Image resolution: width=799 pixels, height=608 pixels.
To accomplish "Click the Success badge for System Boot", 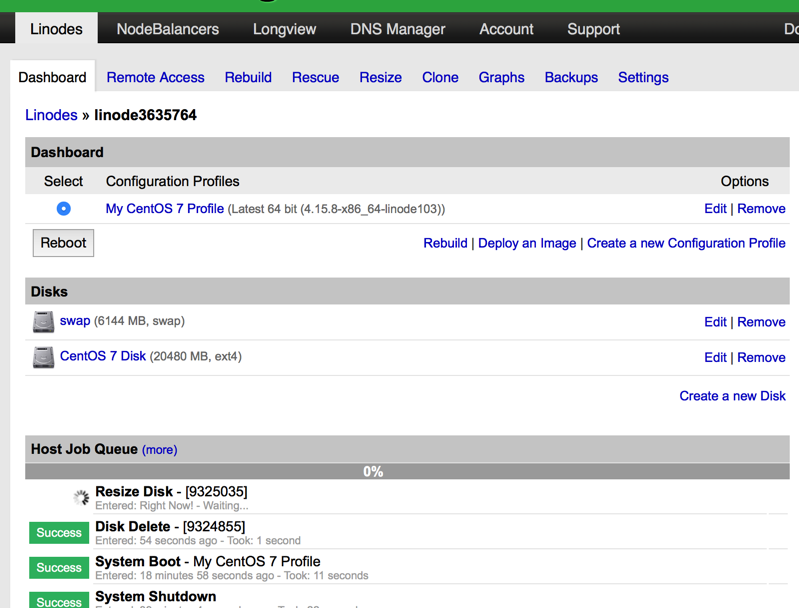I will pos(59,568).
